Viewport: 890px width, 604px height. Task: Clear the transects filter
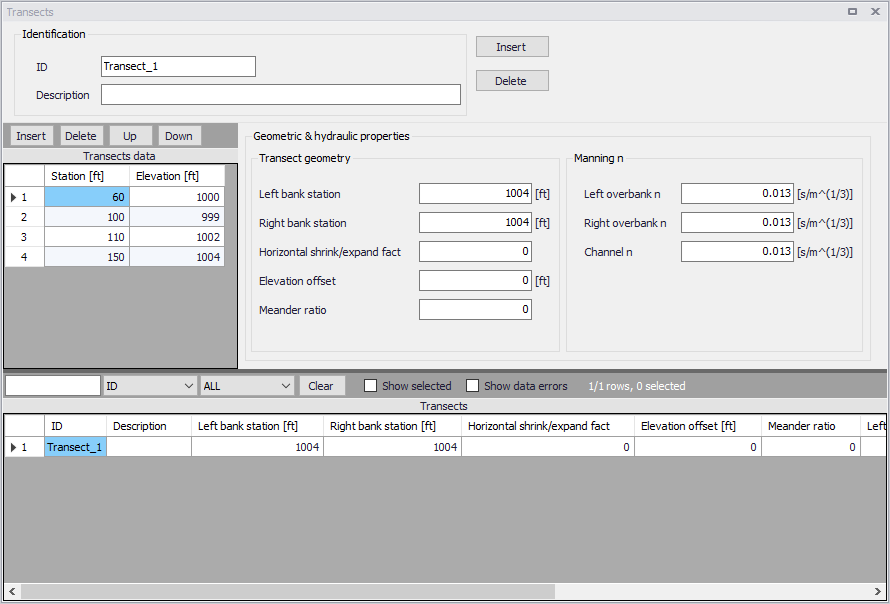click(x=322, y=386)
